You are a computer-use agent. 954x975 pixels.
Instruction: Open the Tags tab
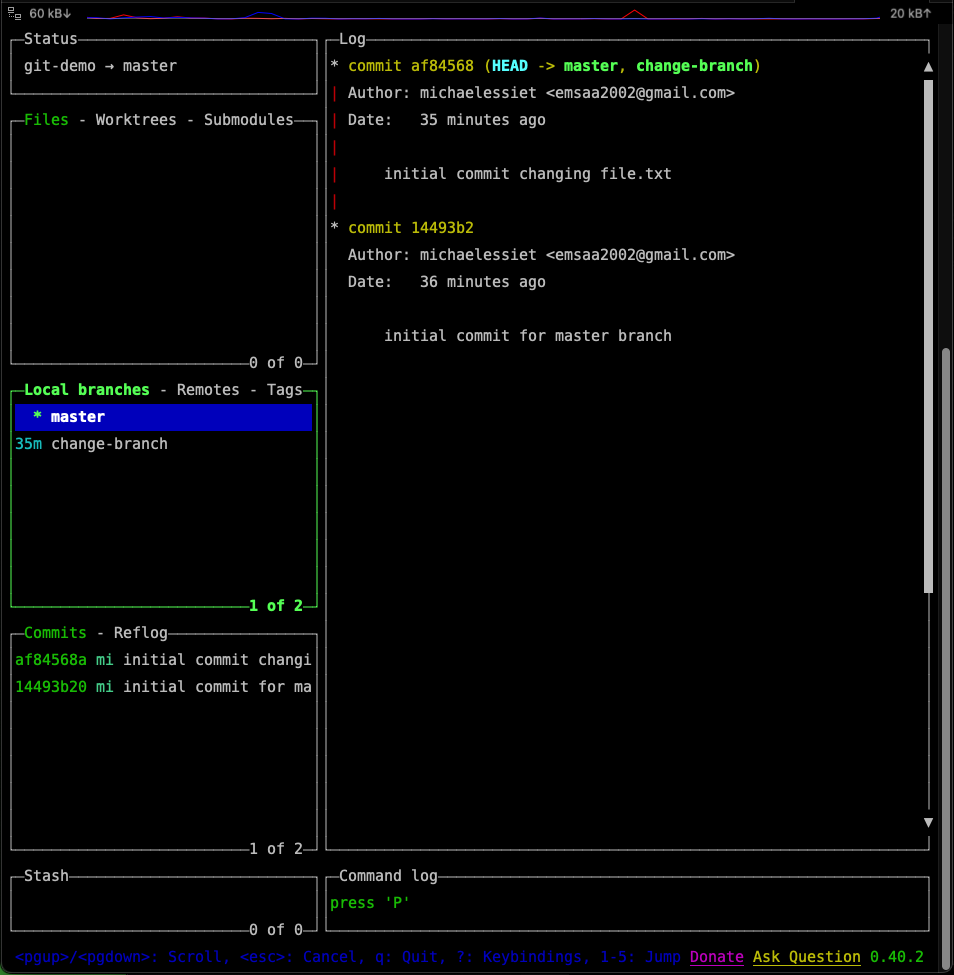pyautogui.click(x=284, y=390)
